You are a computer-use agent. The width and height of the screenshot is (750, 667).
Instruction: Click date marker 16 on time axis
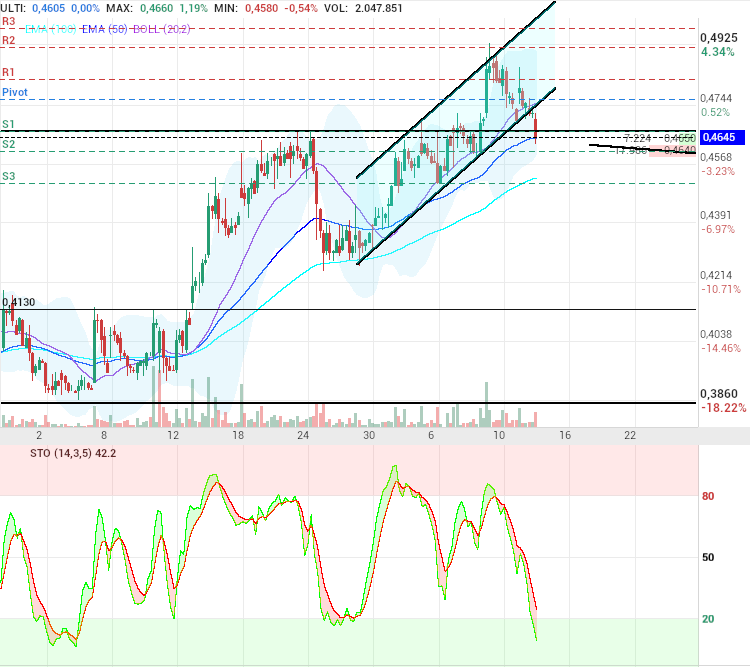click(564, 436)
